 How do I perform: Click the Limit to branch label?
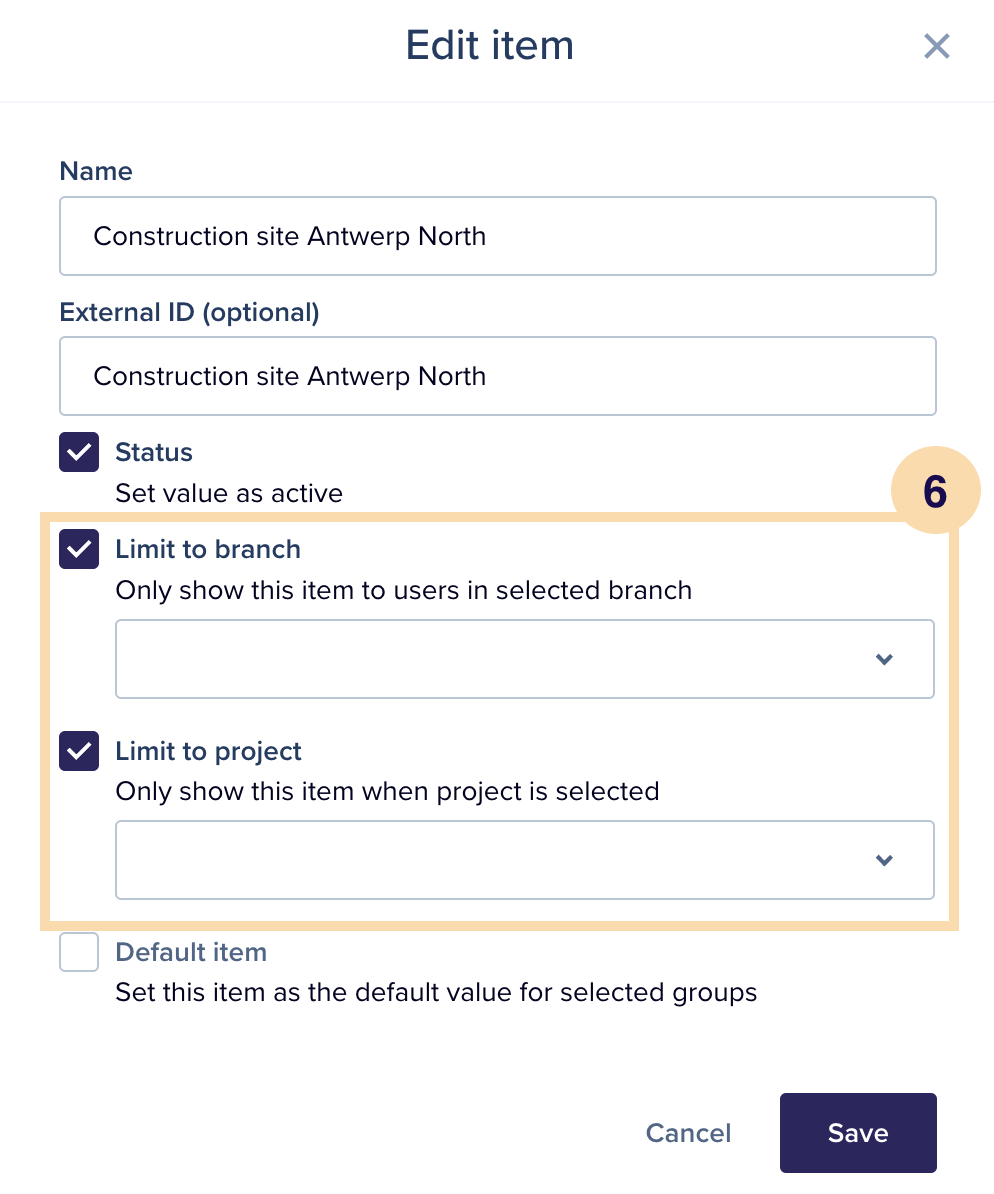click(x=208, y=549)
